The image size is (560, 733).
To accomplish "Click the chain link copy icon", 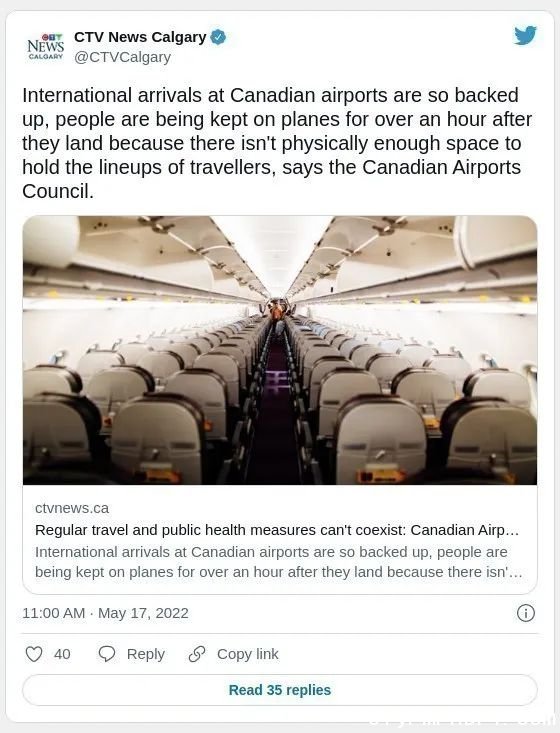I will click(x=197, y=654).
